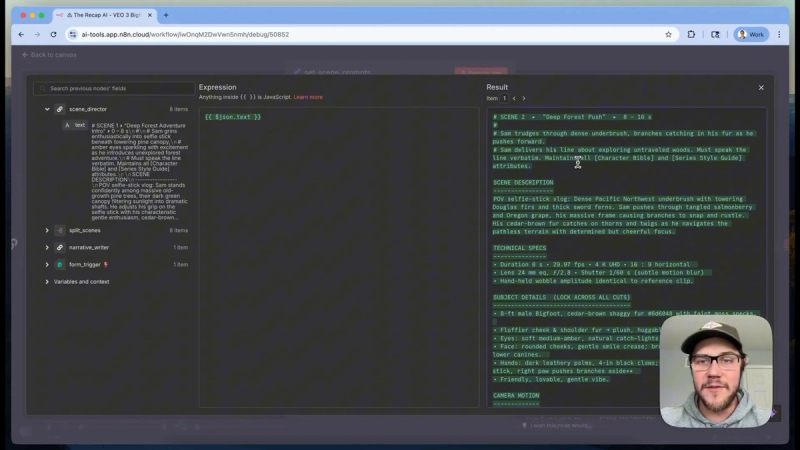This screenshot has height=450, width=800.
Task: Expand the form_trigger node
Action: 47,265
